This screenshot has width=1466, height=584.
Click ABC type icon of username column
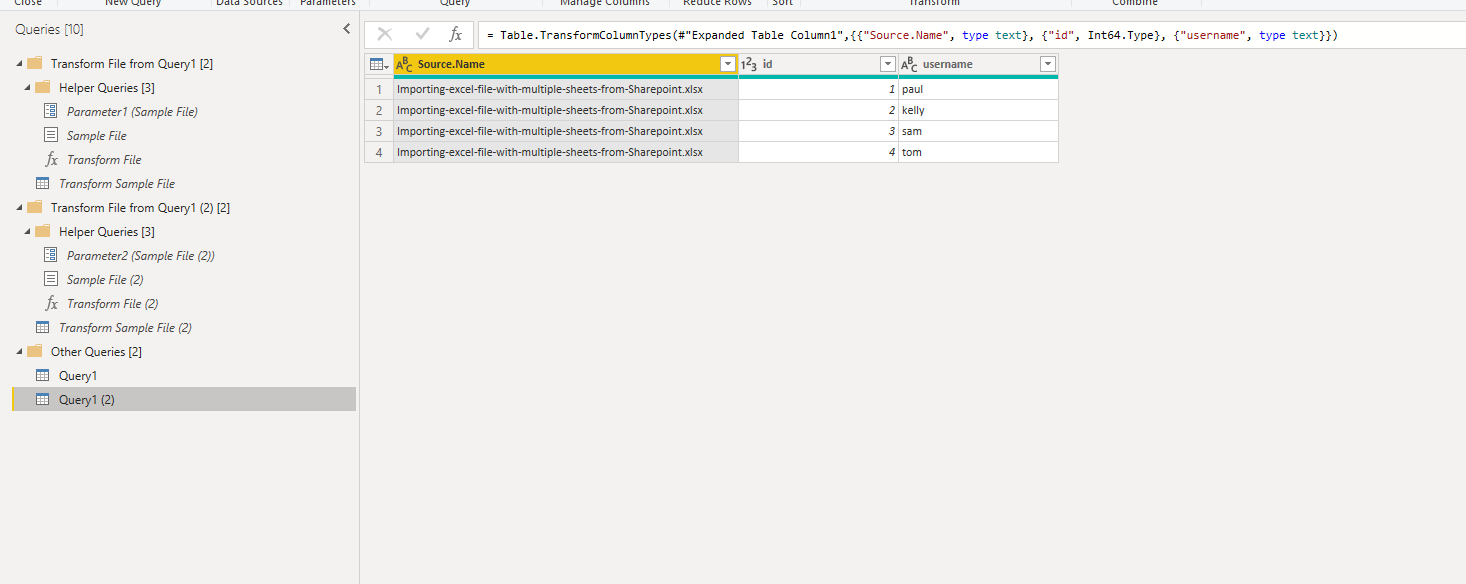coord(909,64)
